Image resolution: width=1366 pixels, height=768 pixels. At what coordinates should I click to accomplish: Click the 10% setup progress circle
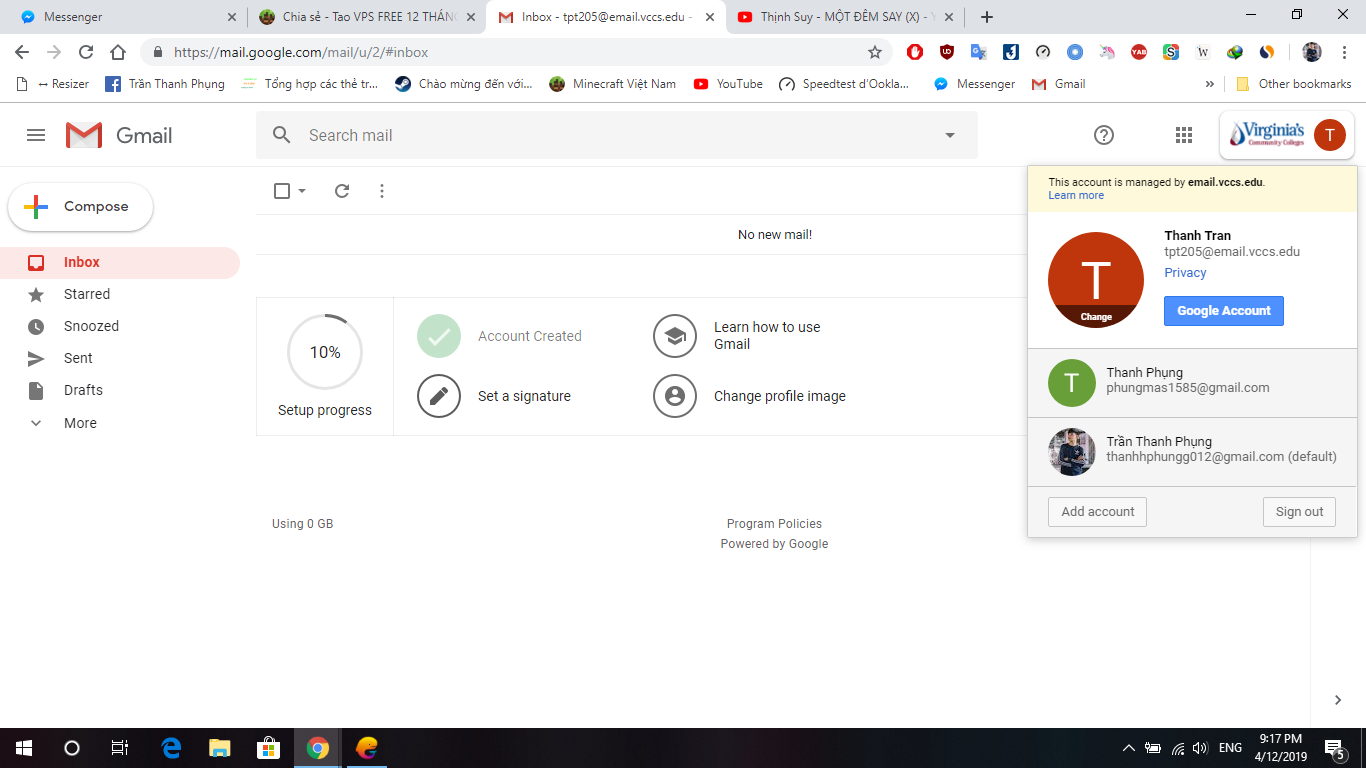(x=325, y=352)
